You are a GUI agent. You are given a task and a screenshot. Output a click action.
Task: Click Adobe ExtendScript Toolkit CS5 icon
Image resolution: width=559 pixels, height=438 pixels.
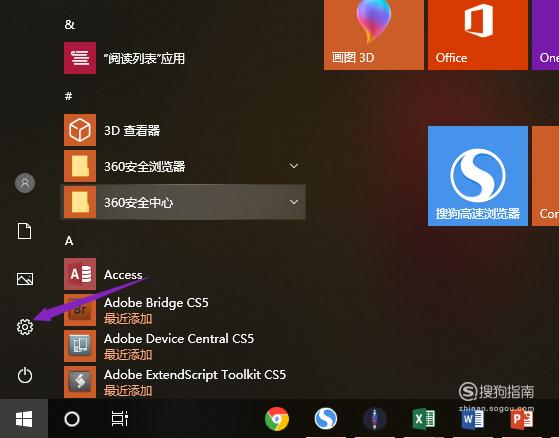[x=80, y=382]
